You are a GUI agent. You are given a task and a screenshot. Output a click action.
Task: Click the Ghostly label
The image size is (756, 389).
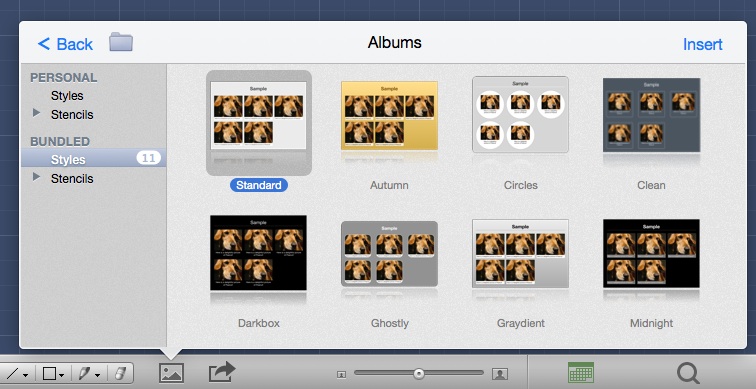click(390, 323)
